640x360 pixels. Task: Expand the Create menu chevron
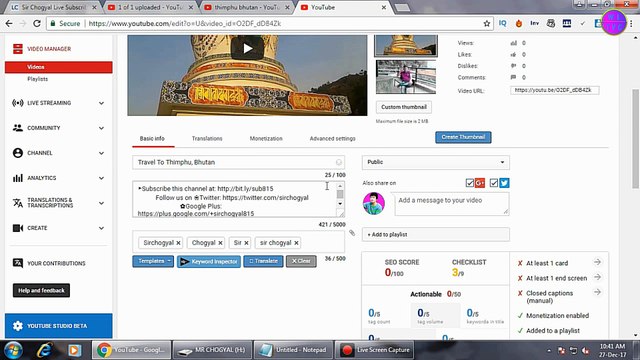tap(101, 228)
